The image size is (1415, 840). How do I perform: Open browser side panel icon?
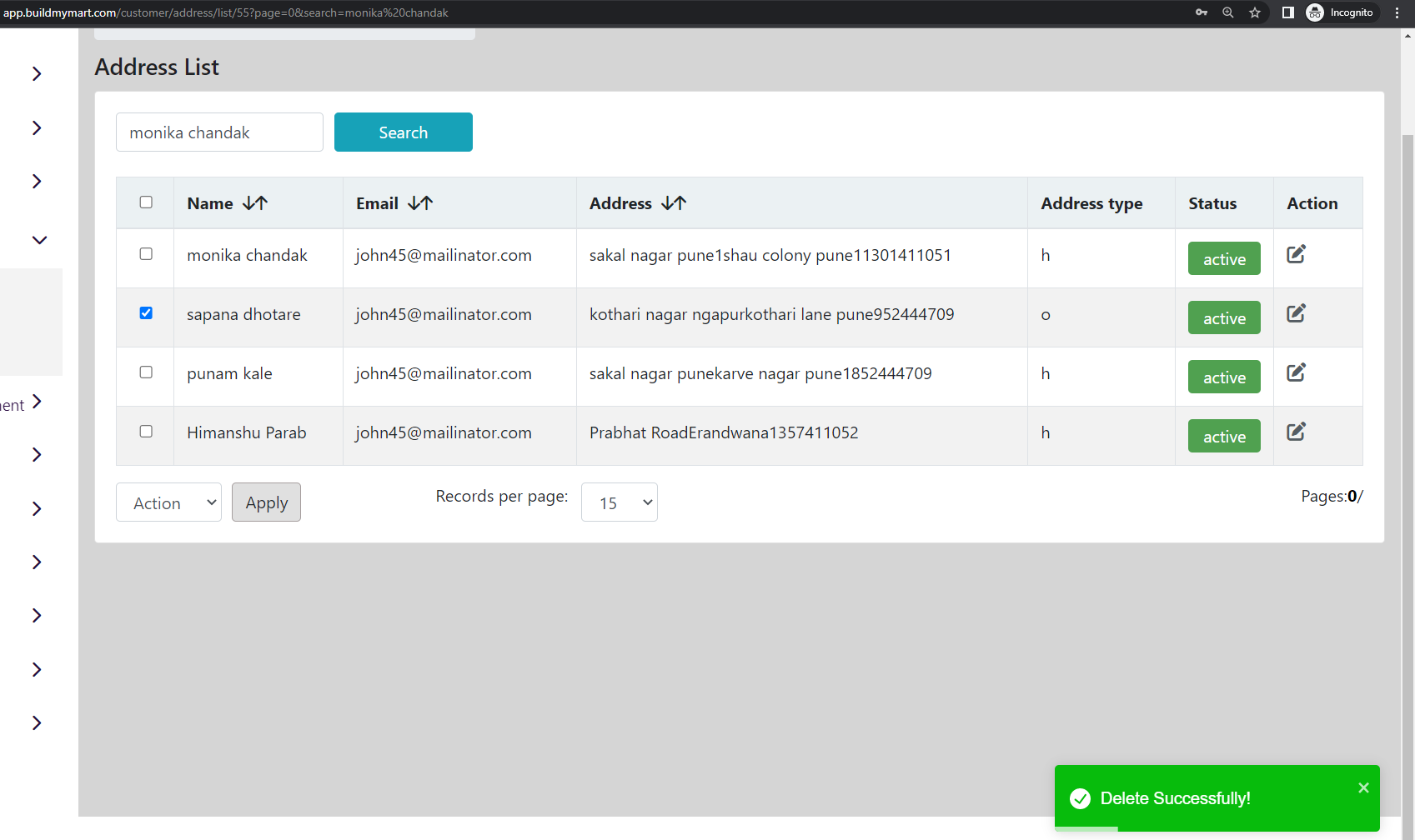click(x=1288, y=12)
